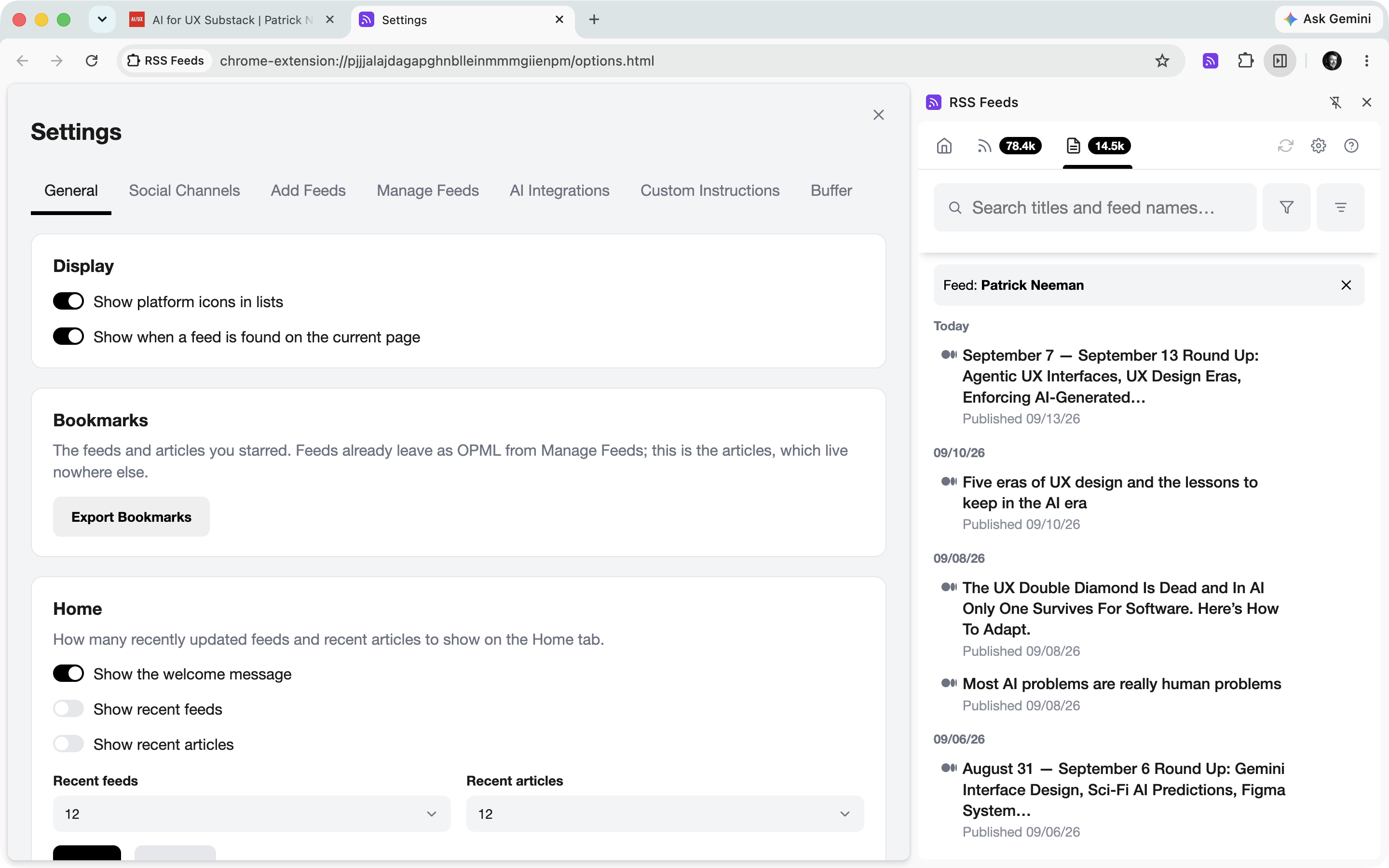The image size is (1389, 868).
Task: Open the filter funnel beside search field
Action: tap(1287, 207)
